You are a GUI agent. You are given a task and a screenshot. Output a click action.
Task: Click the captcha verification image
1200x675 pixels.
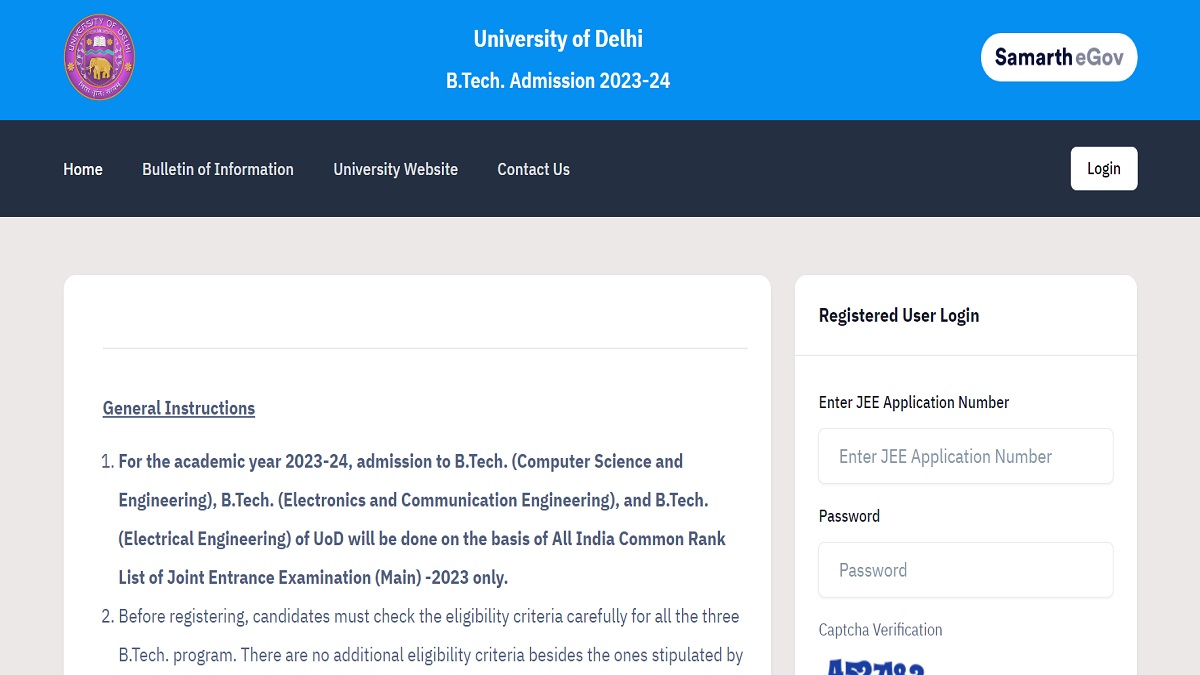[876, 667]
